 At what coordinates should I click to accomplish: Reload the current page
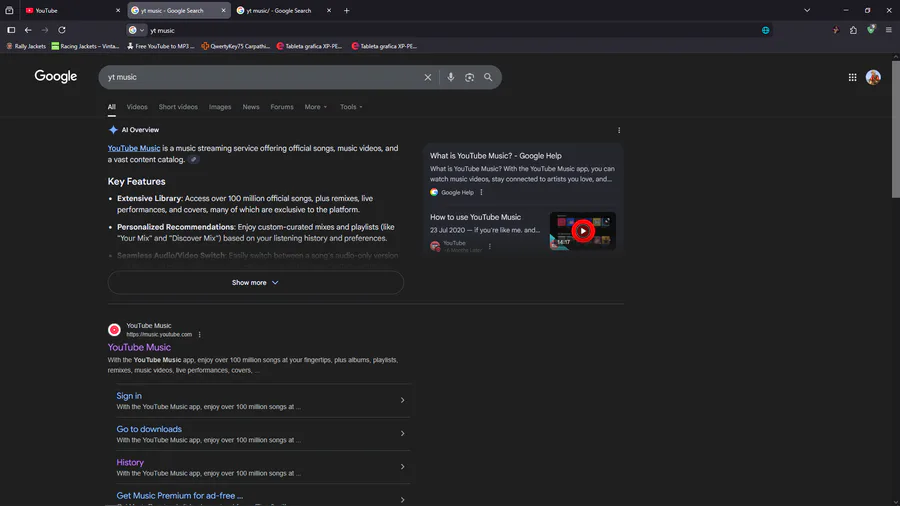click(62, 30)
